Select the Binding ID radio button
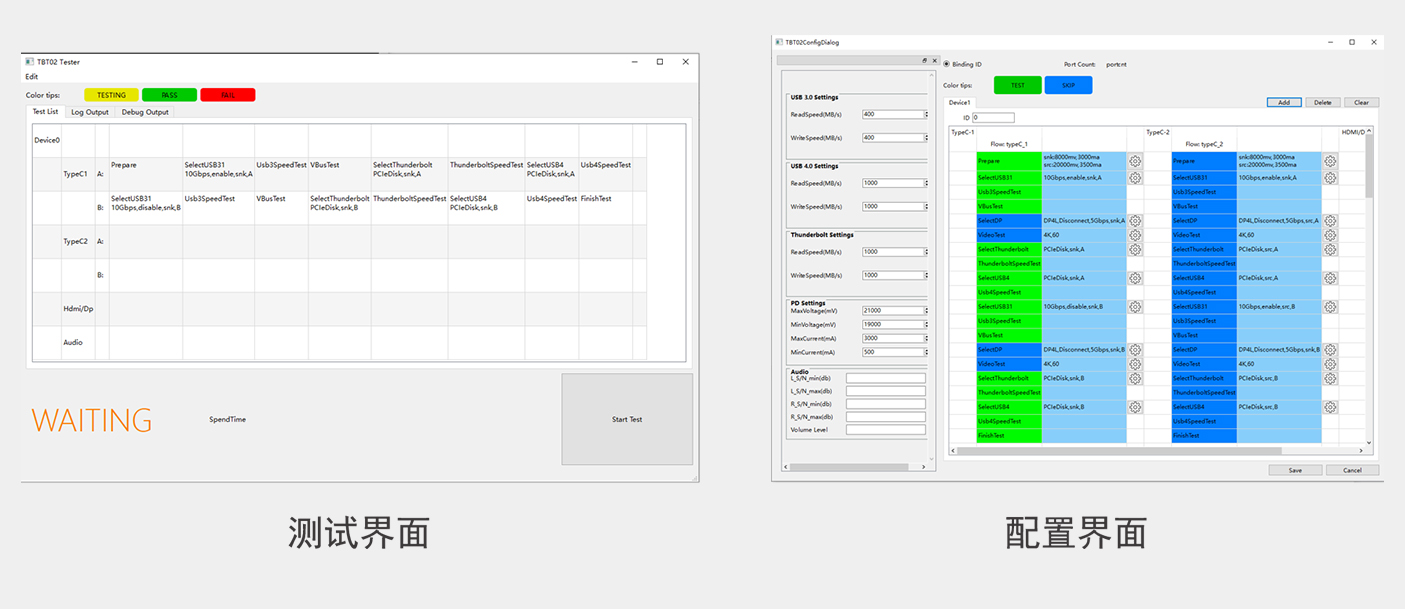1405x609 pixels. (947, 64)
